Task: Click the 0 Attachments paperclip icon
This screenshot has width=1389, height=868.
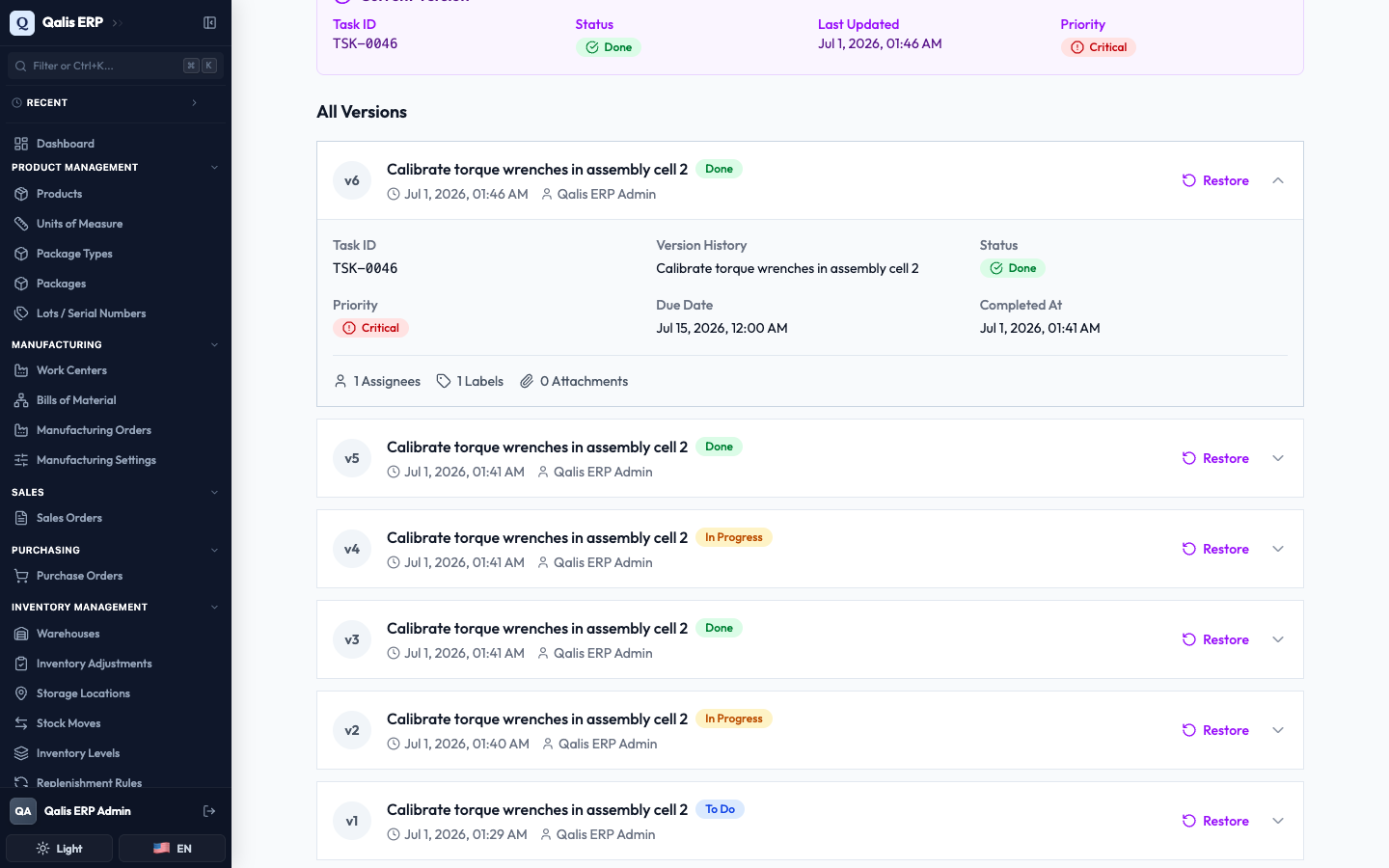Action: tap(527, 381)
